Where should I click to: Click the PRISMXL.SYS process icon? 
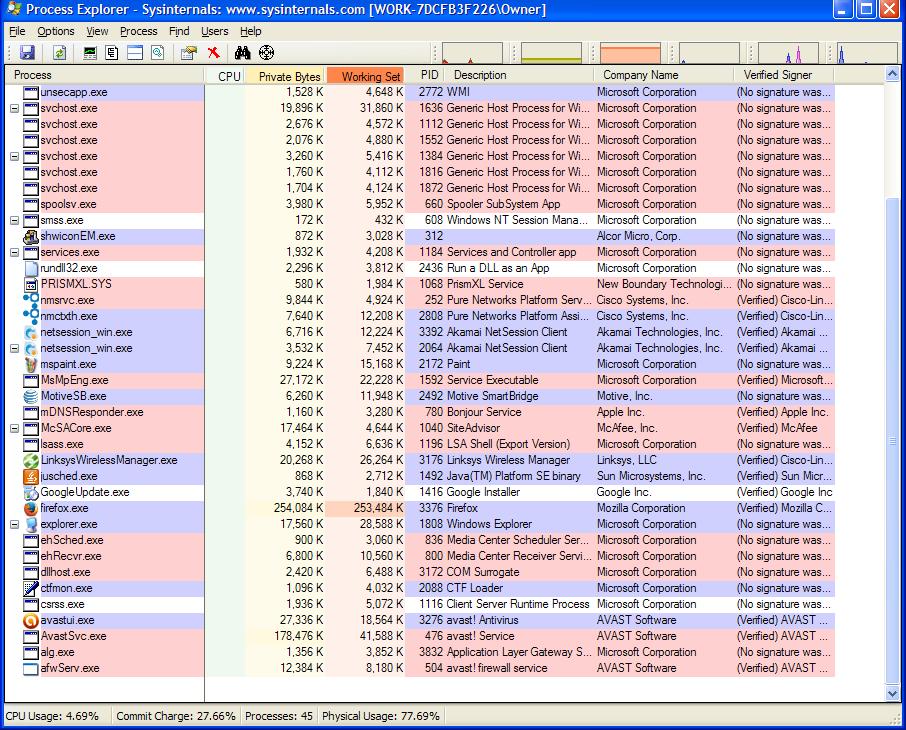click(31, 284)
